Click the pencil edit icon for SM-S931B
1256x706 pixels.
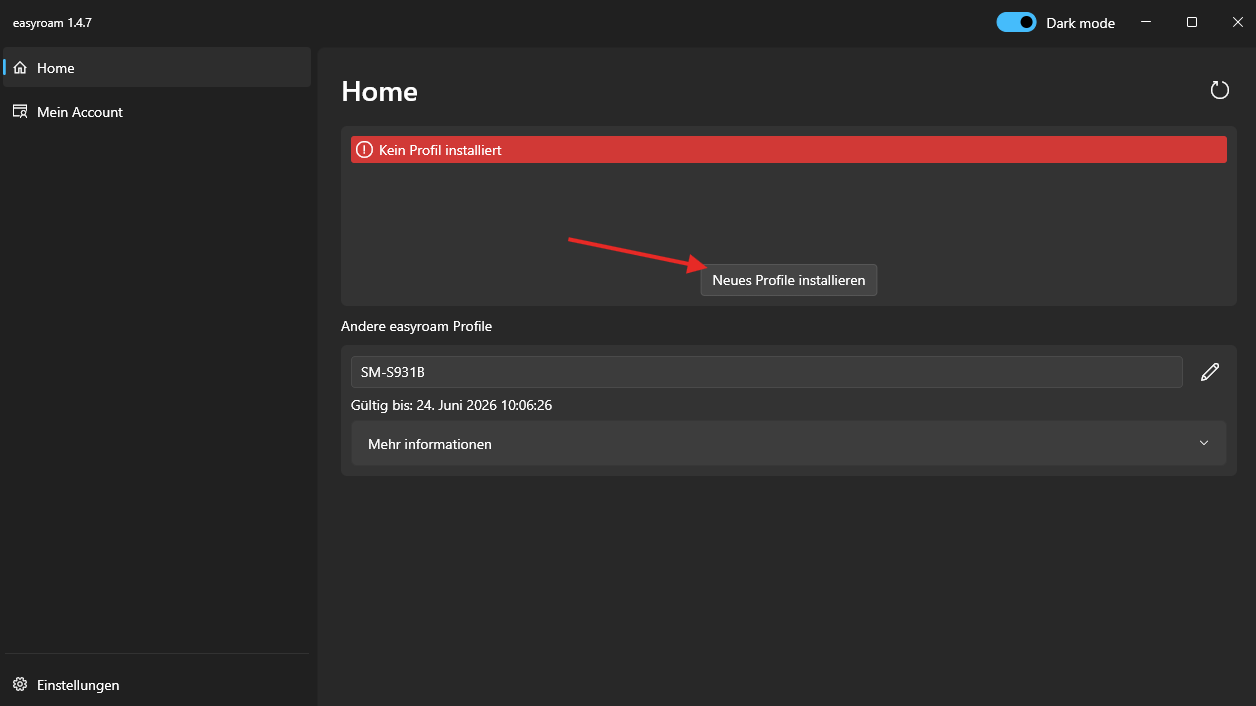(1210, 372)
